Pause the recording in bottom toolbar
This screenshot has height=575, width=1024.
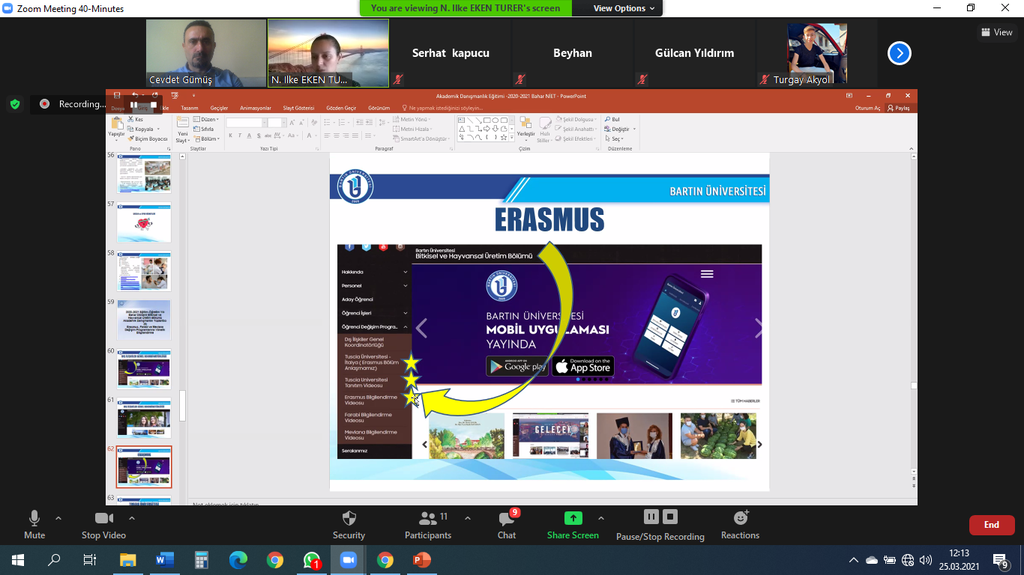651,517
